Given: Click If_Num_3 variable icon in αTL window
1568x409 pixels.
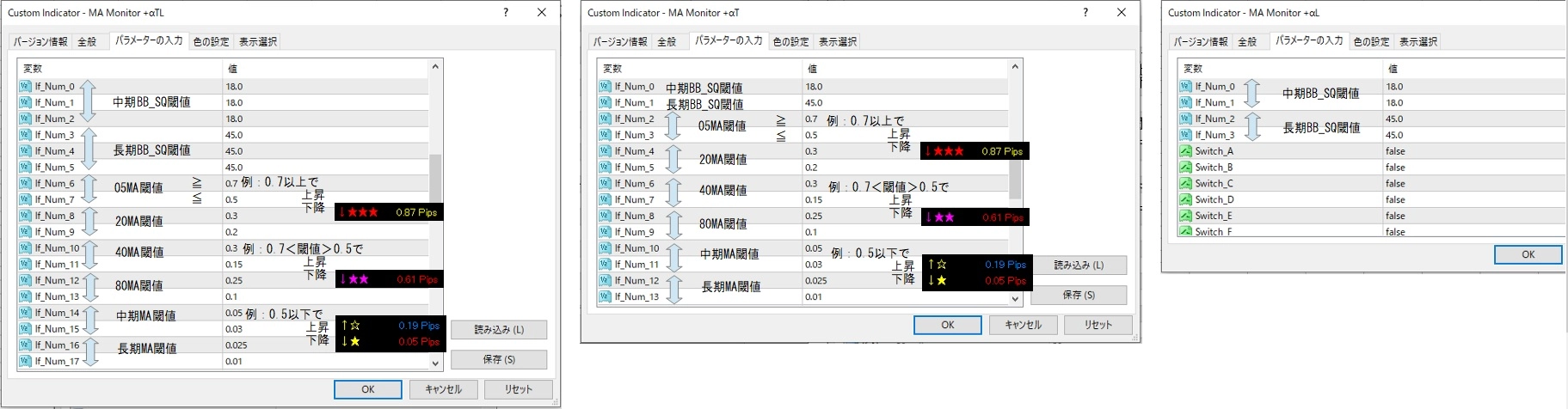Looking at the screenshot, I should (x=25, y=135).
